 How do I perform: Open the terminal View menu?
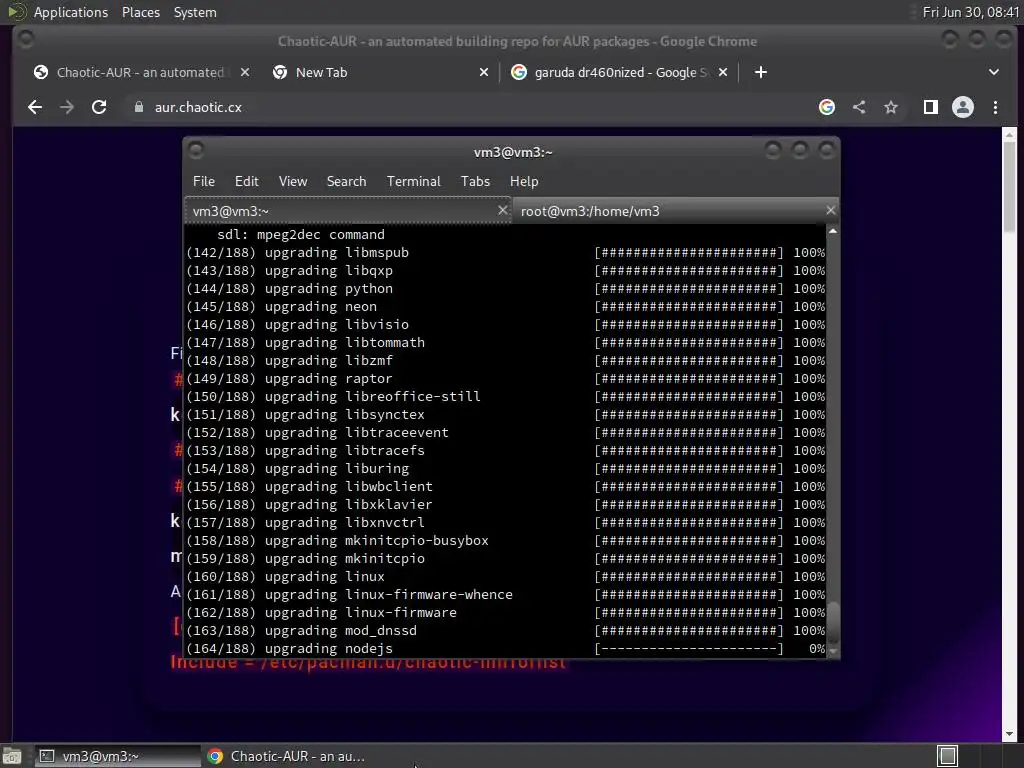293,182
